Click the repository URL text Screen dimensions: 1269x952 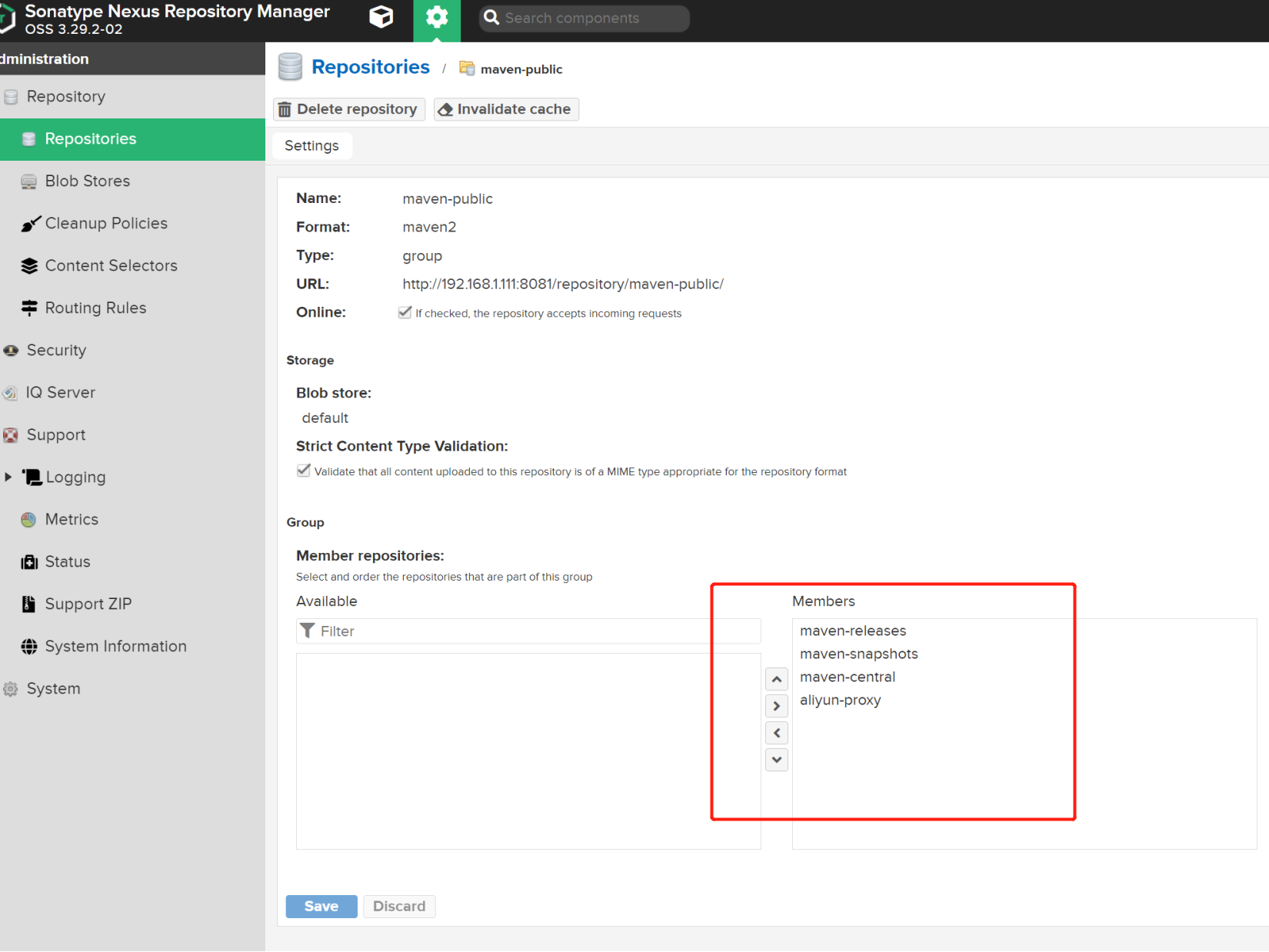pos(563,285)
